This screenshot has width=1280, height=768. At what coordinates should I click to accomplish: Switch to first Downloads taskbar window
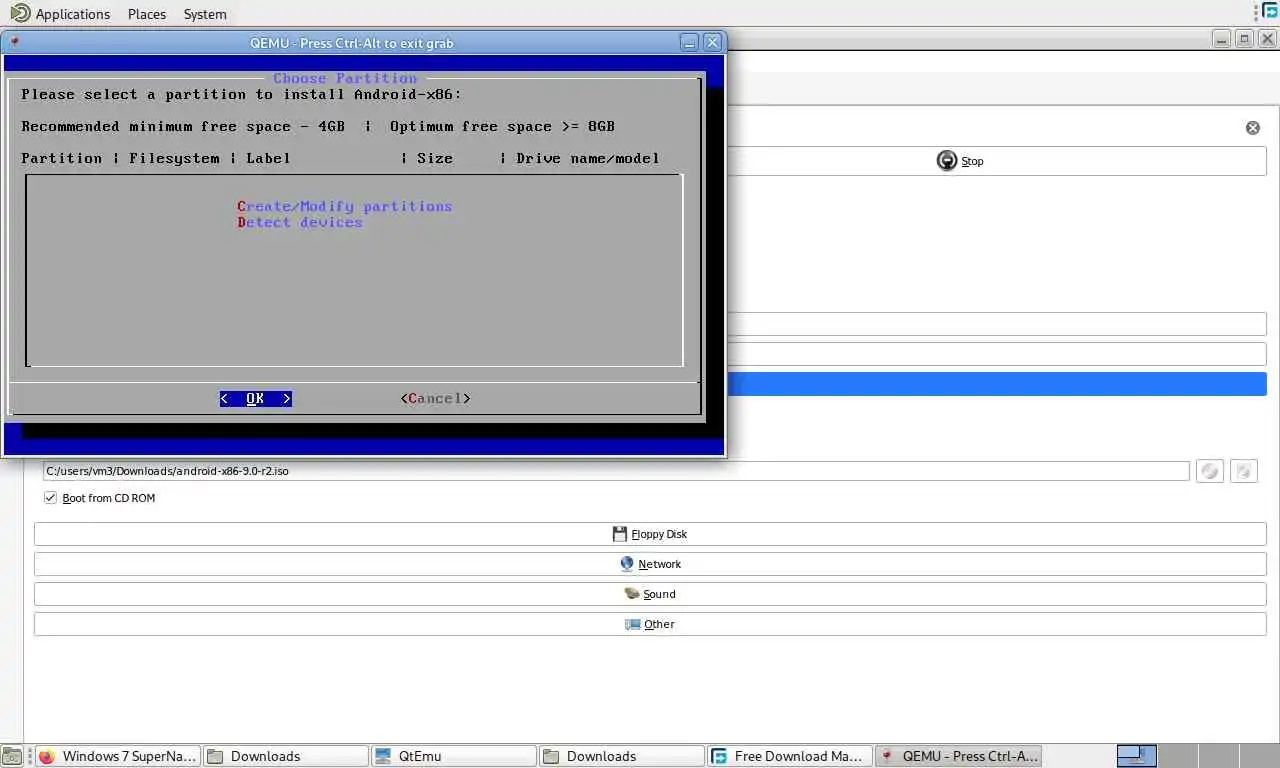(285, 756)
